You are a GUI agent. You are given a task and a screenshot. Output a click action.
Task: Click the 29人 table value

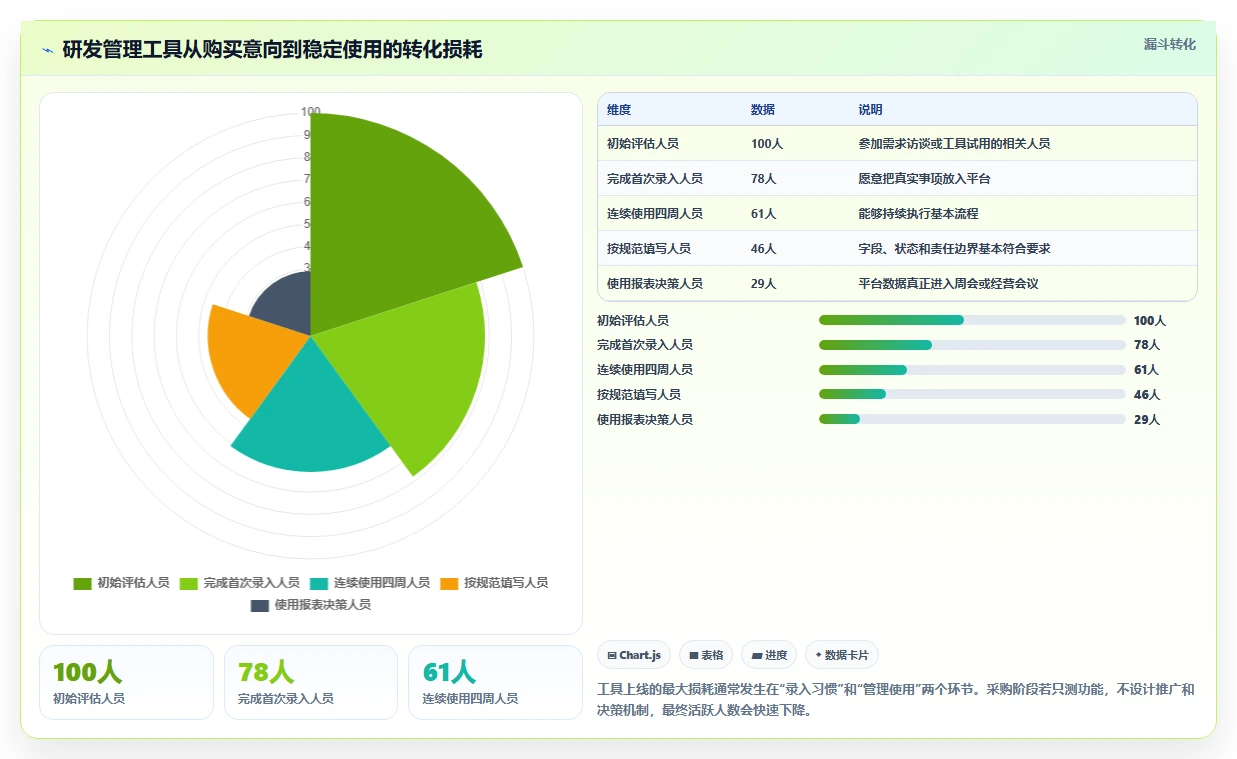(x=764, y=284)
